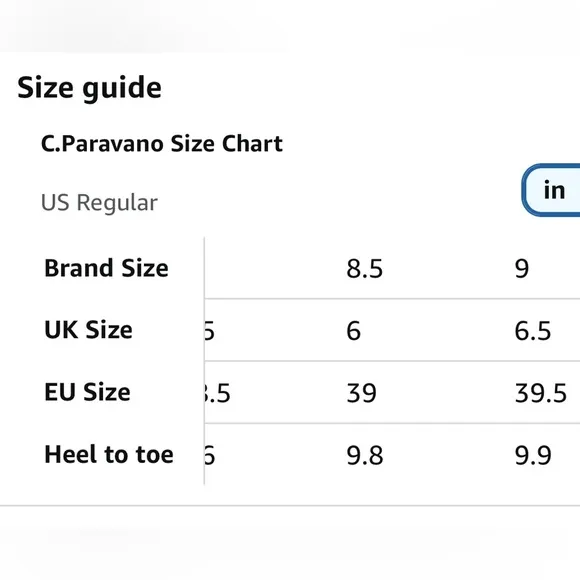Click heel to toe 9.8 value

(x=364, y=455)
